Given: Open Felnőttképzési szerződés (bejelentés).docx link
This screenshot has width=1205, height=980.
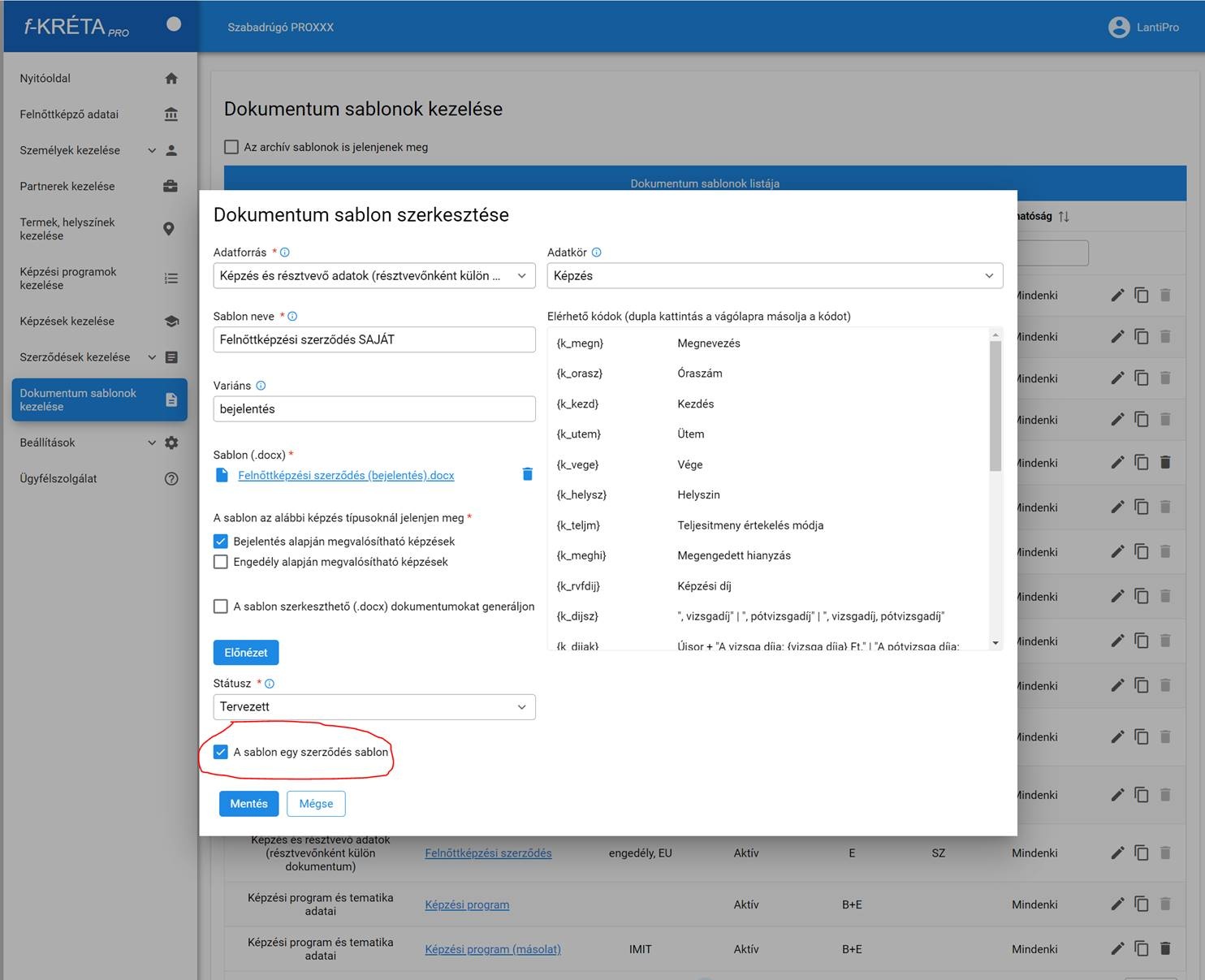Looking at the screenshot, I should [x=346, y=475].
